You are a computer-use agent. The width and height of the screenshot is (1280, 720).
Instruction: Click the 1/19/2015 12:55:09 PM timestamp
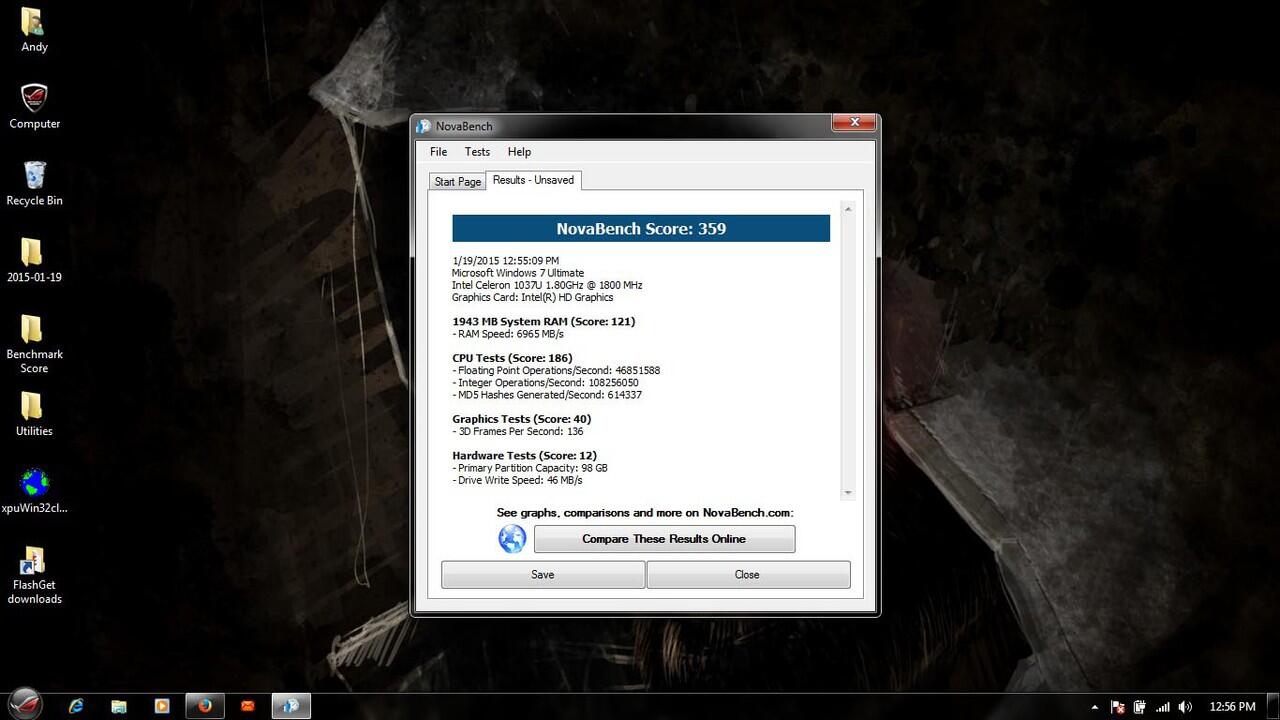click(x=505, y=261)
